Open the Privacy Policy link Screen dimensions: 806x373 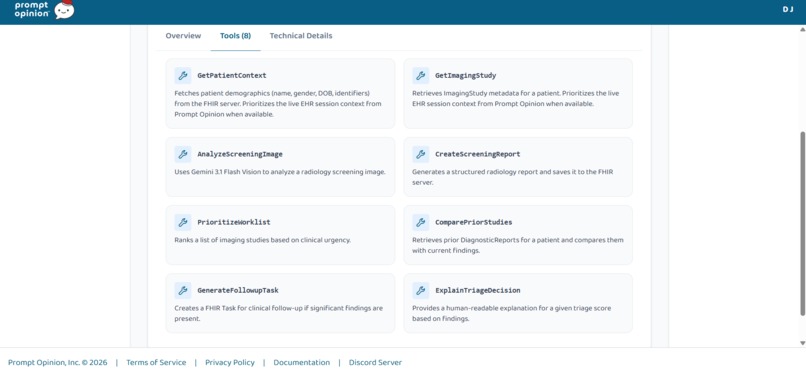pos(230,363)
